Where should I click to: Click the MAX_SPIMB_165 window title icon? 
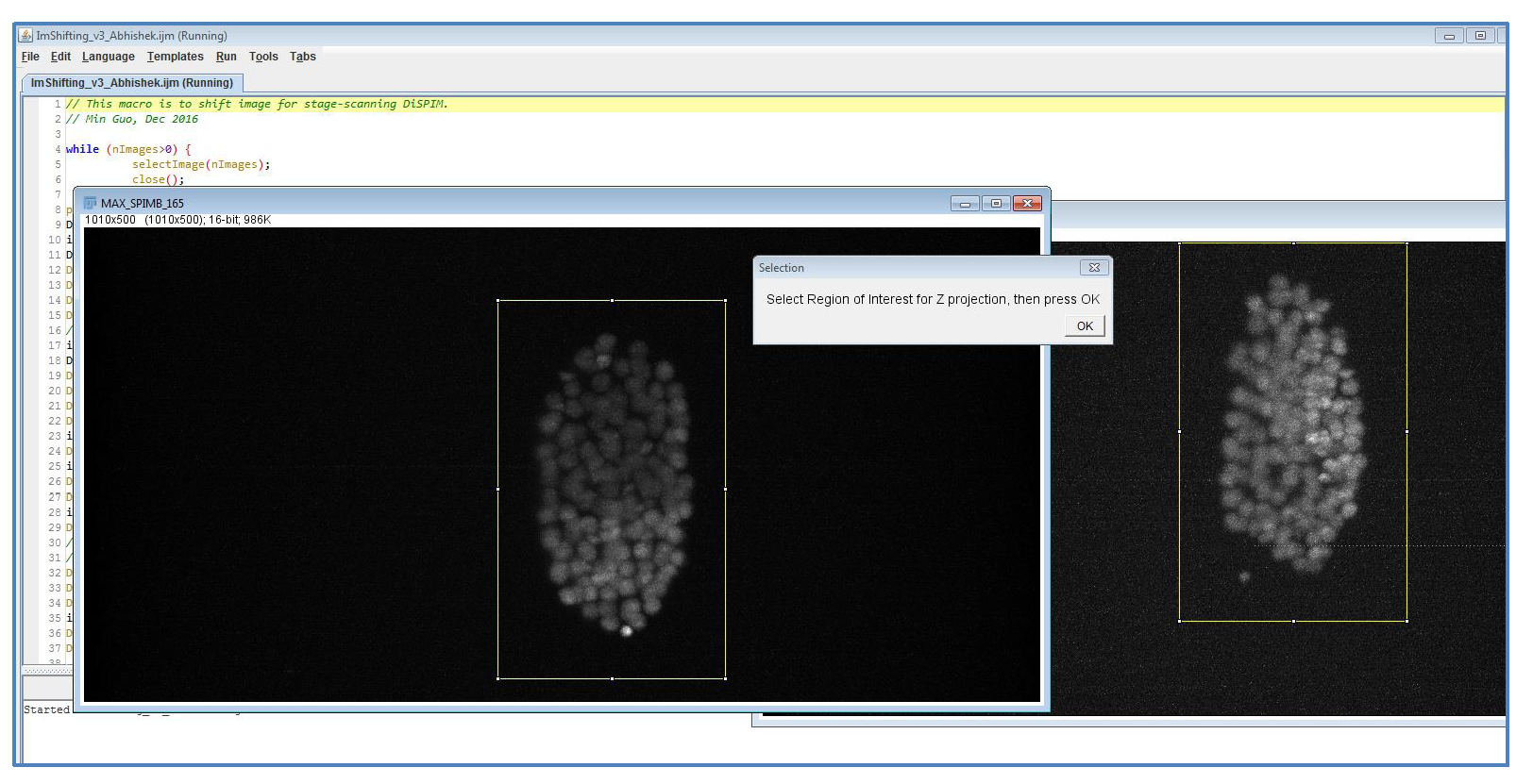[x=91, y=203]
